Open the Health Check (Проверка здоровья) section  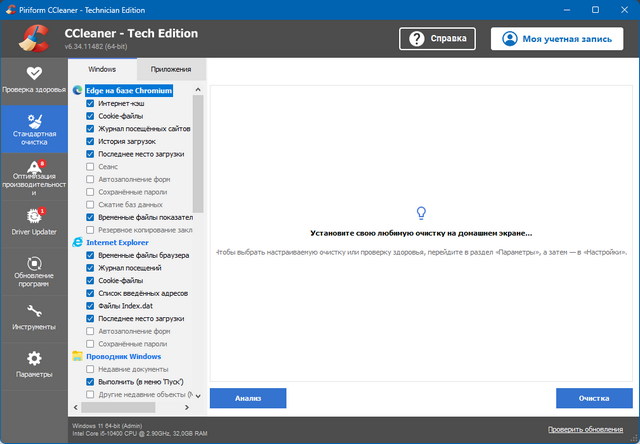(x=34, y=80)
